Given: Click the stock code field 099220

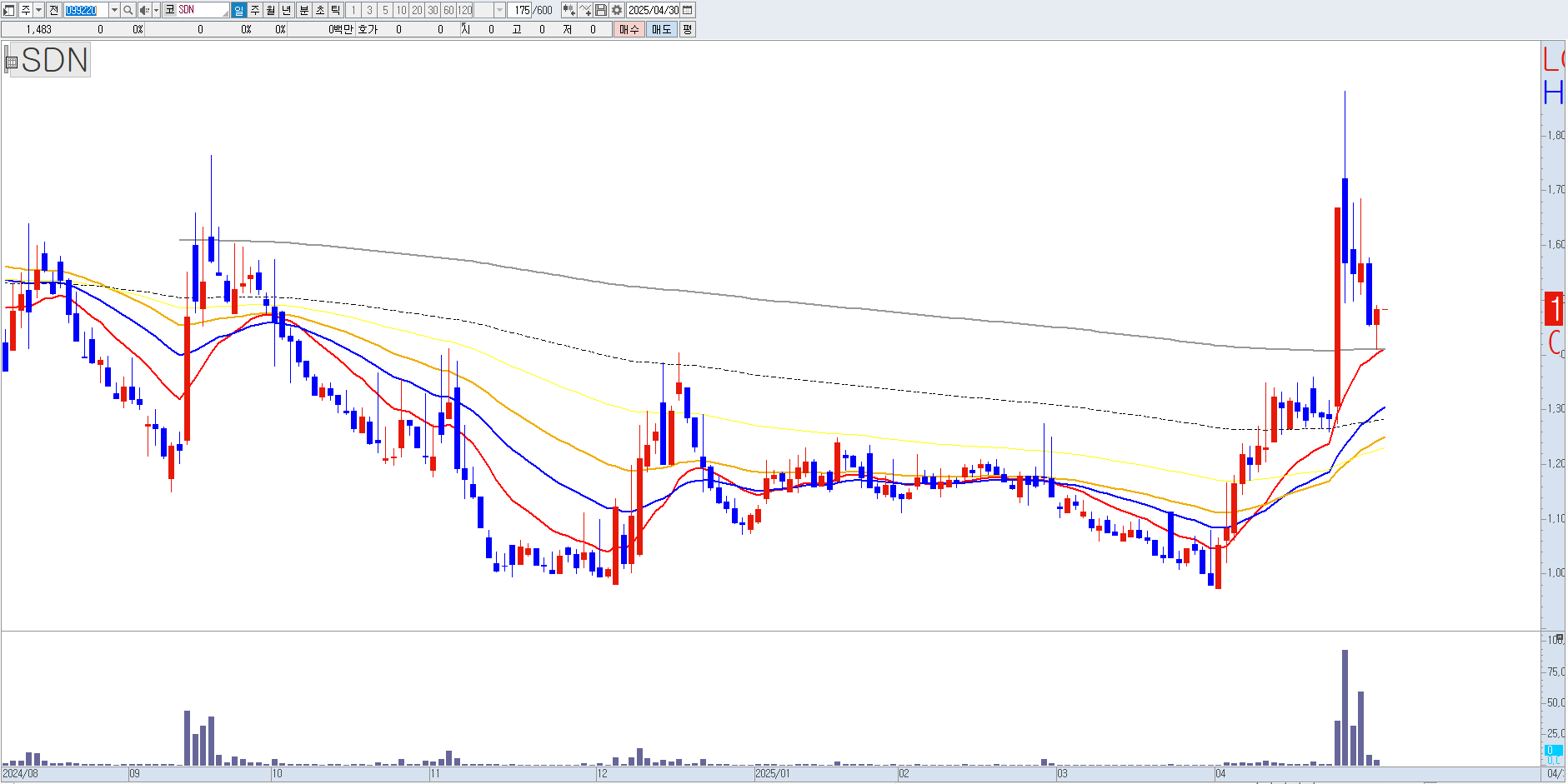Looking at the screenshot, I should pyautogui.click(x=86, y=10).
